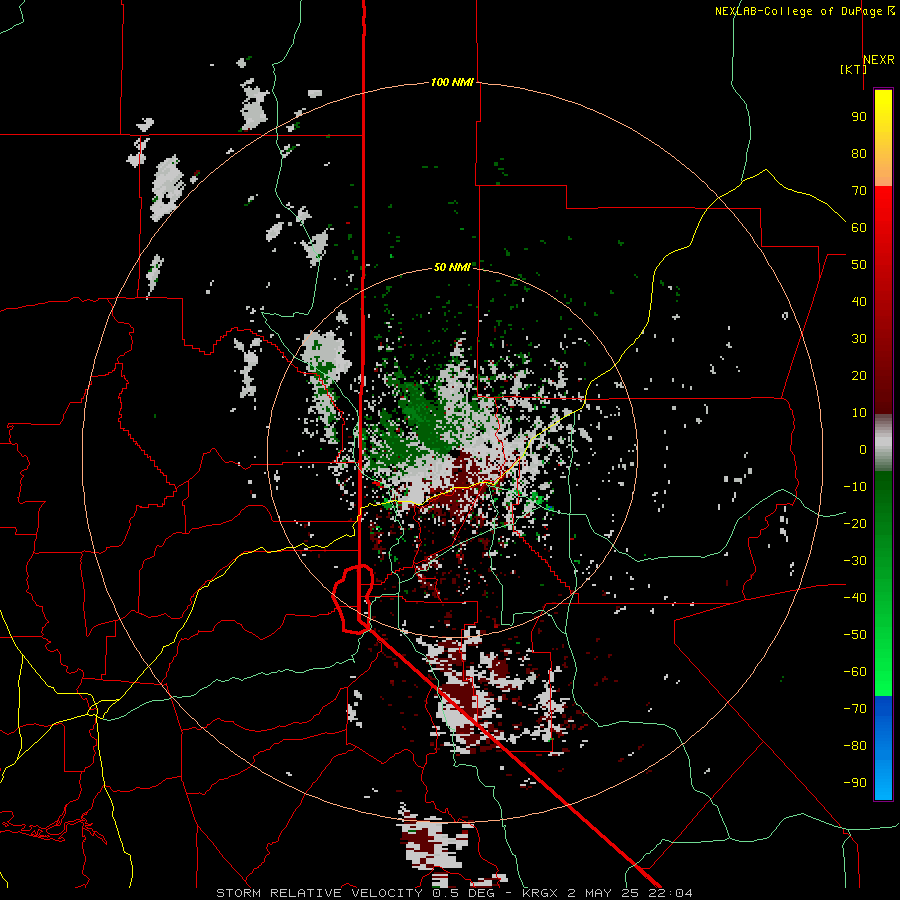Click the small red polygon outline on the map
The image size is (900, 900).
pos(354,599)
